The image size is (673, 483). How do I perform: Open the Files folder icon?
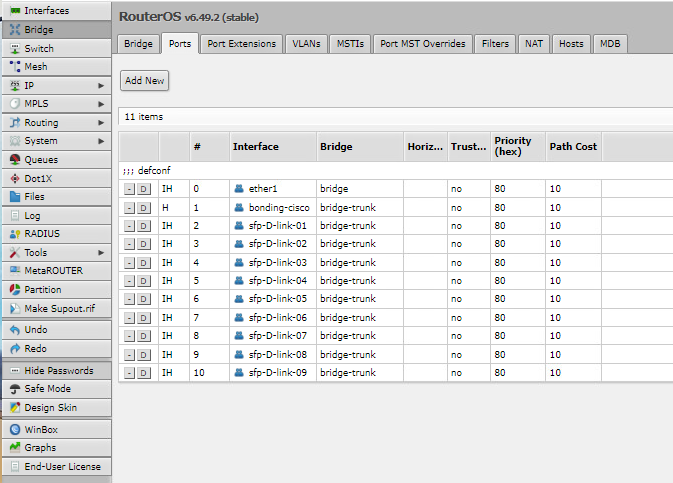tap(15, 197)
